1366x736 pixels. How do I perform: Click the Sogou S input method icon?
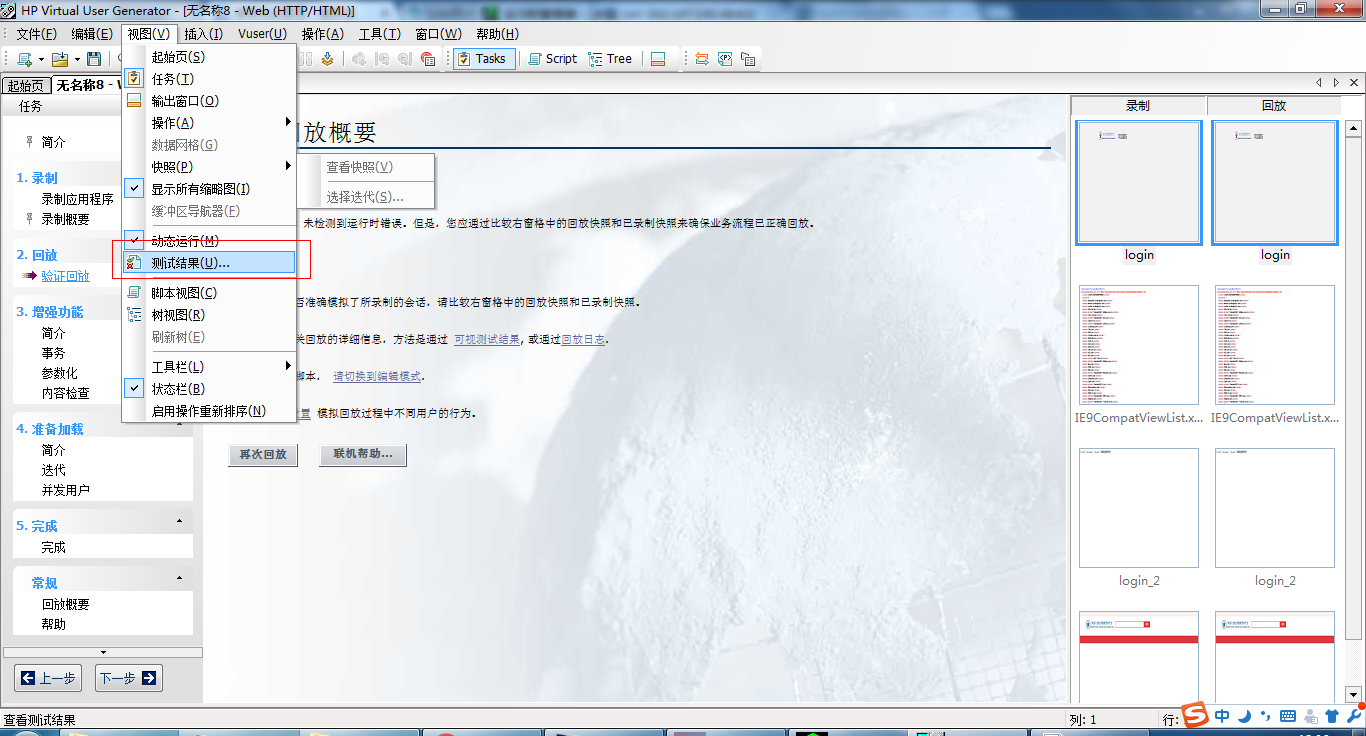[1195, 715]
